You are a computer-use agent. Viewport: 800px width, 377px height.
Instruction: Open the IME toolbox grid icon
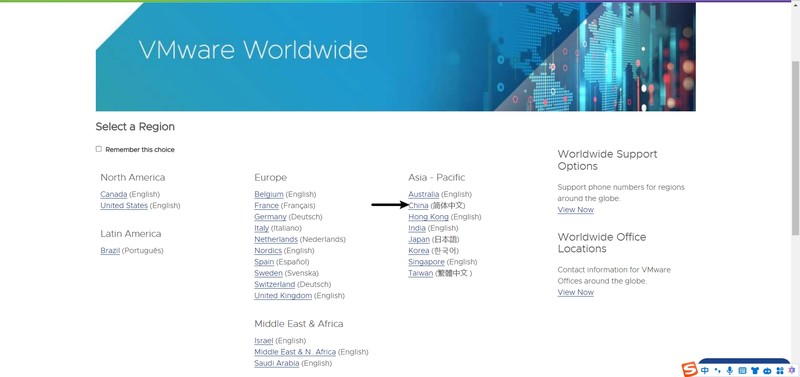coord(780,370)
